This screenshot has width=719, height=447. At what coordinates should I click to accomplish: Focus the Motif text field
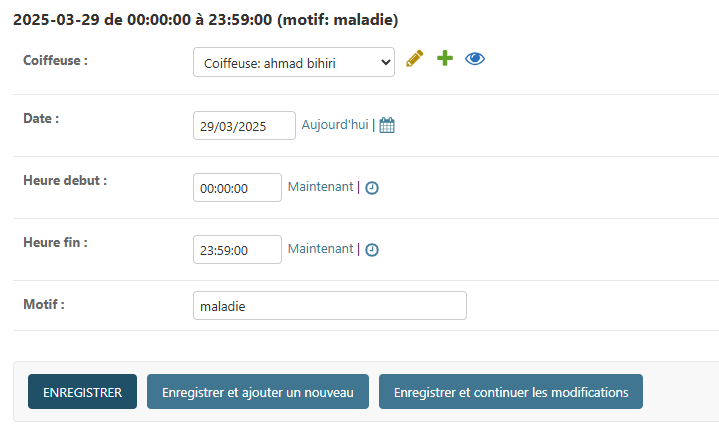329,306
